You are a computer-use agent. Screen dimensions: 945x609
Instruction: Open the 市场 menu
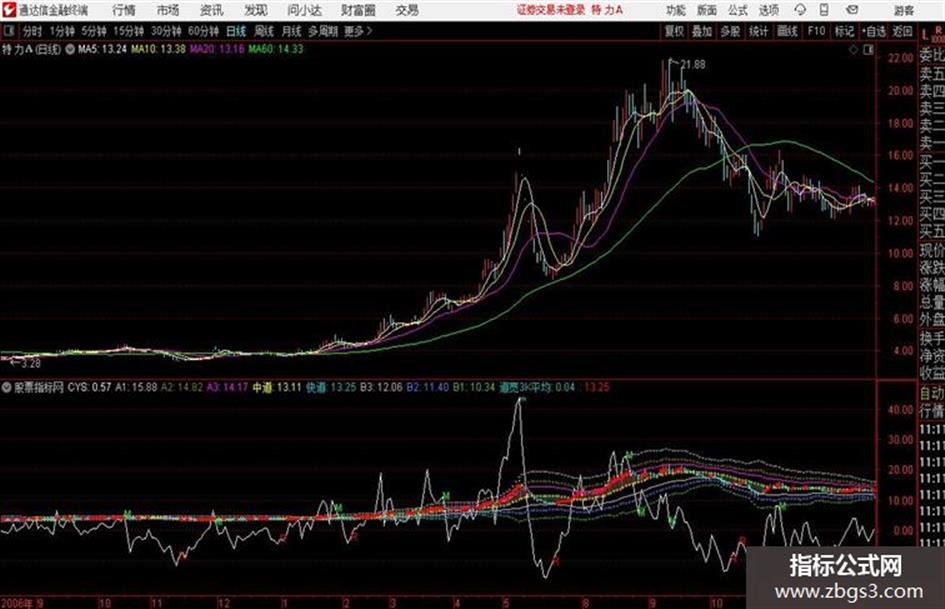168,10
